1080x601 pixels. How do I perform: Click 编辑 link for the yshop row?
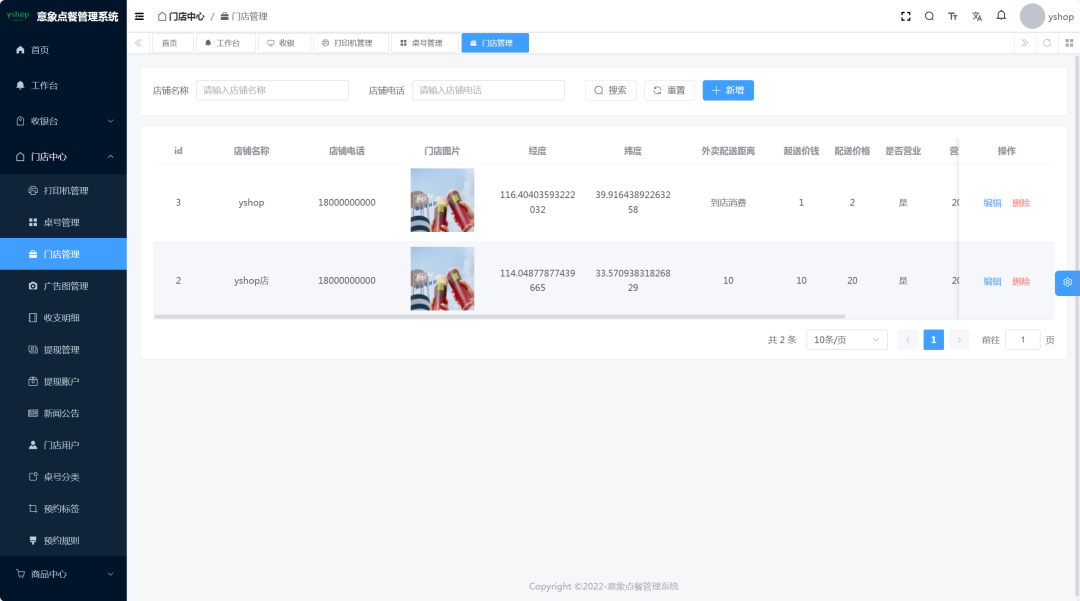pos(992,203)
